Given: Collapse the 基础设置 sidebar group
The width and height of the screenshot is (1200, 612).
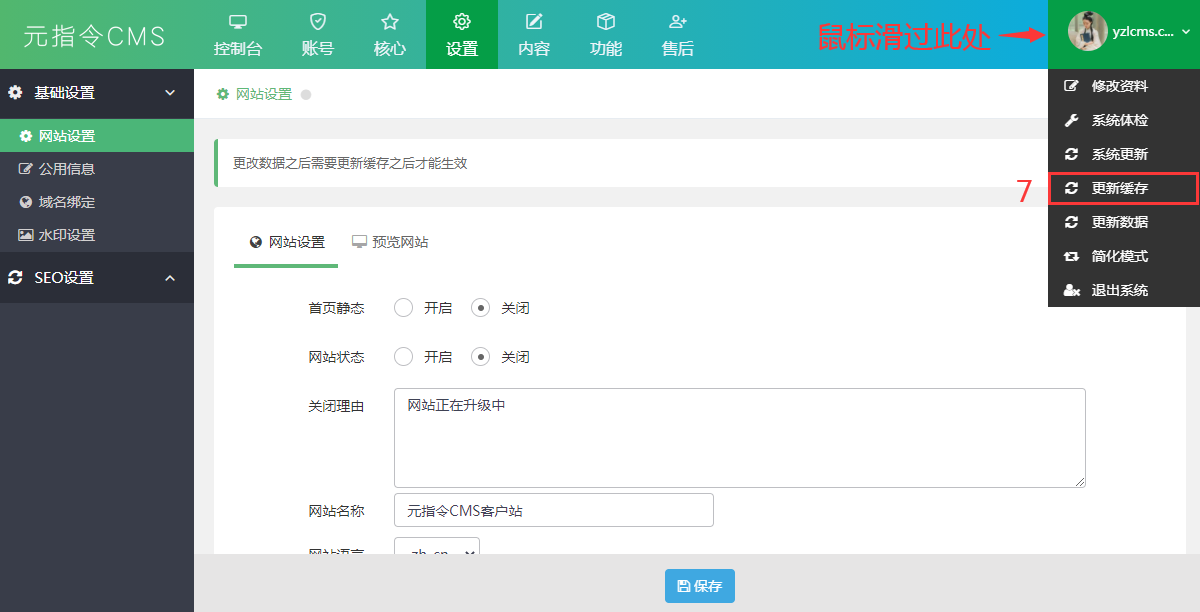Looking at the screenshot, I should click(97, 93).
